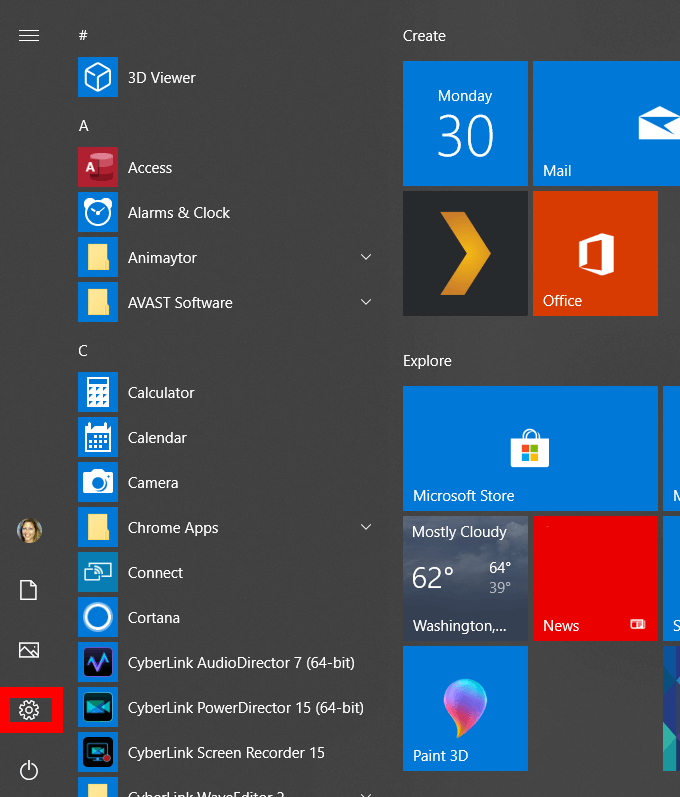Viewport: 680px width, 797px height.
Task: Open the Washington weather tile
Action: click(465, 577)
